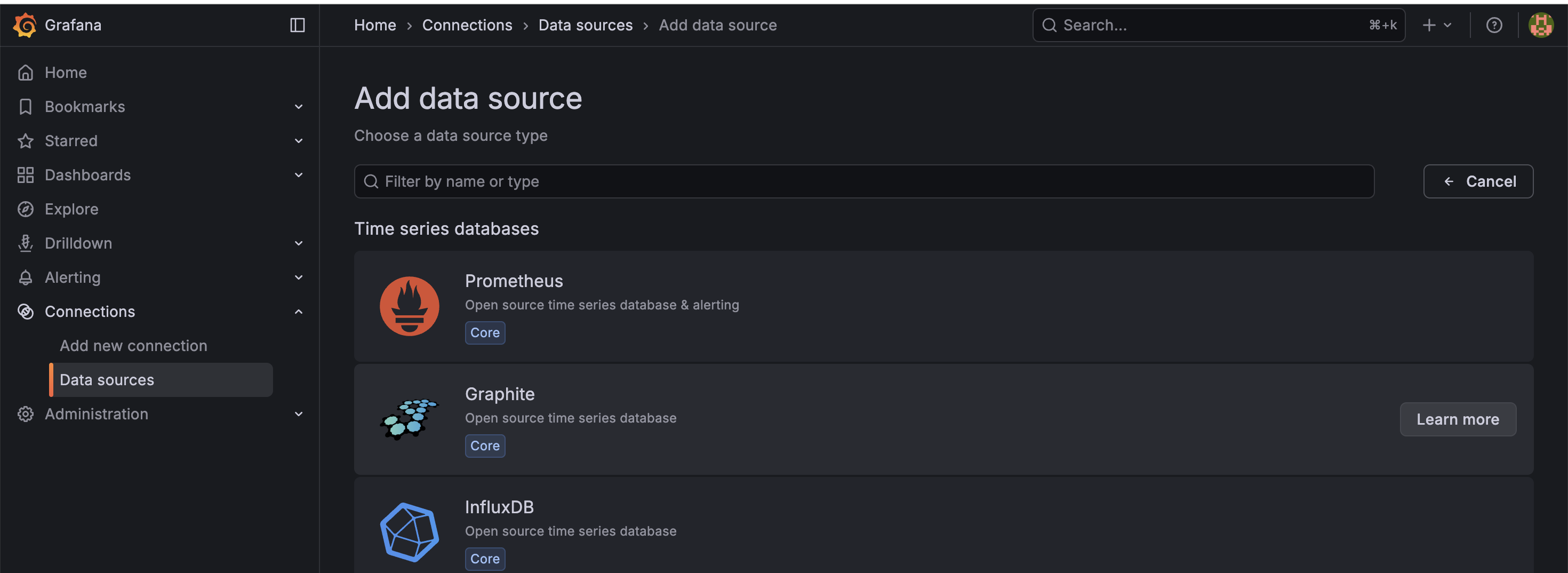Select Add new connection menu item
1568x573 pixels.
(133, 345)
